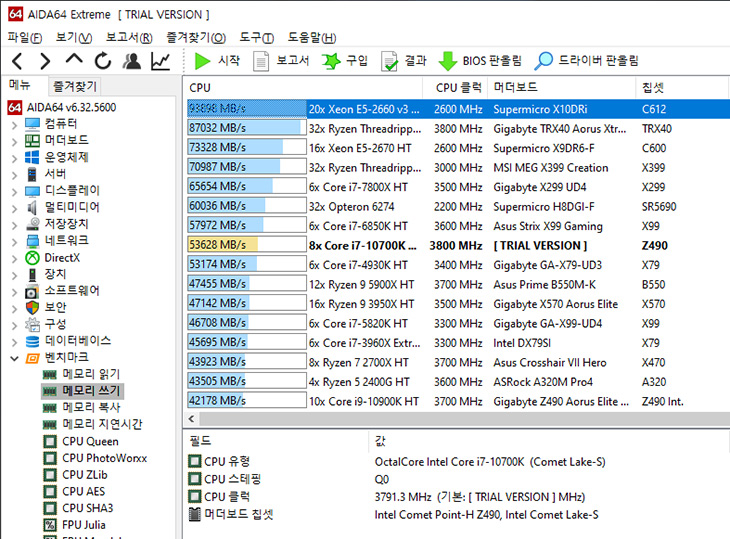Select 마더보드 icon in sidebar tree

click(x=33, y=141)
